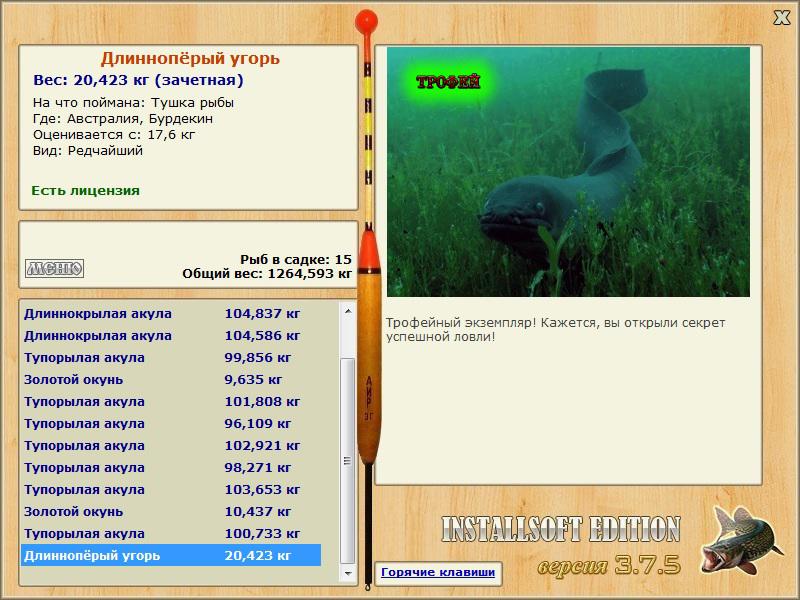Click the eel trophy photo

[568, 172]
